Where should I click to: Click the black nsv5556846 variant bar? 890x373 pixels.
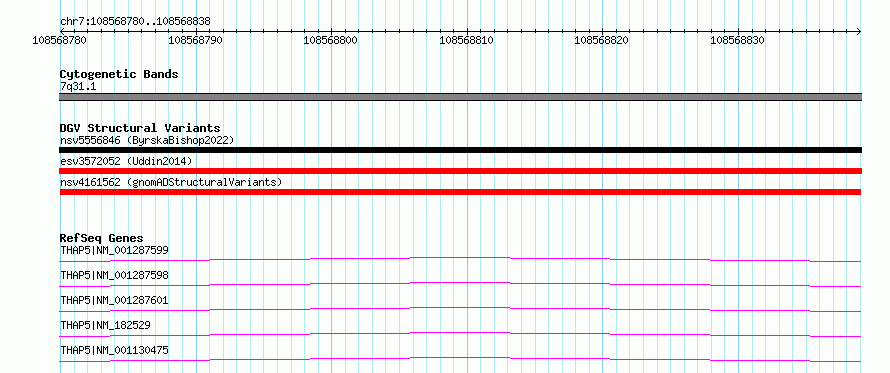(x=460, y=150)
